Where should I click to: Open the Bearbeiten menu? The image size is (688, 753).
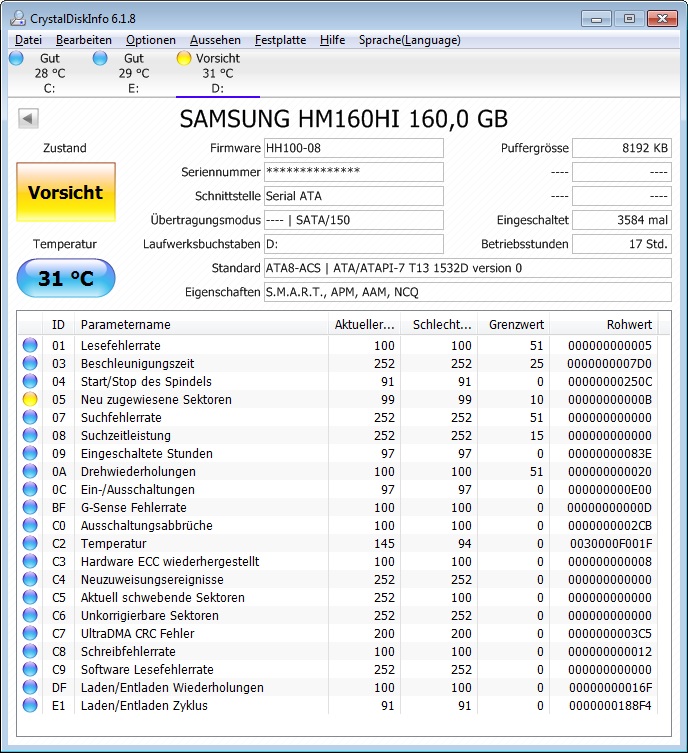[x=84, y=40]
